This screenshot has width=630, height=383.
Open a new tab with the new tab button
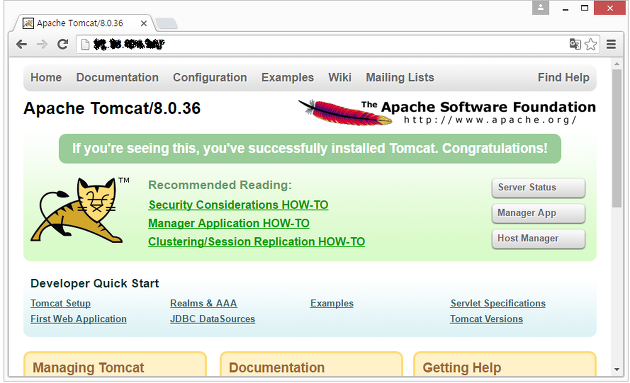click(x=166, y=23)
